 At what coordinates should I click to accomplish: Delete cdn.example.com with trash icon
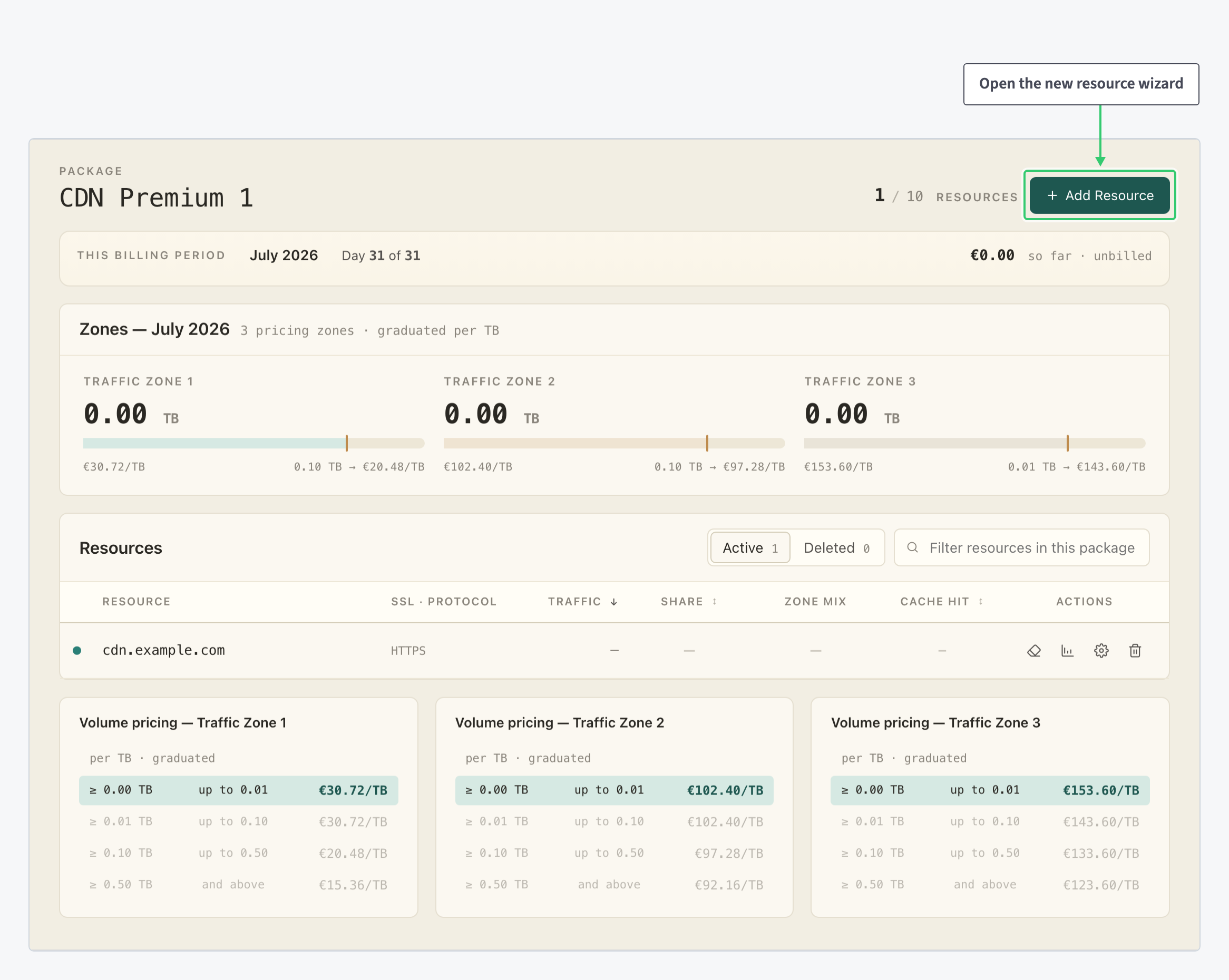pos(1135,651)
